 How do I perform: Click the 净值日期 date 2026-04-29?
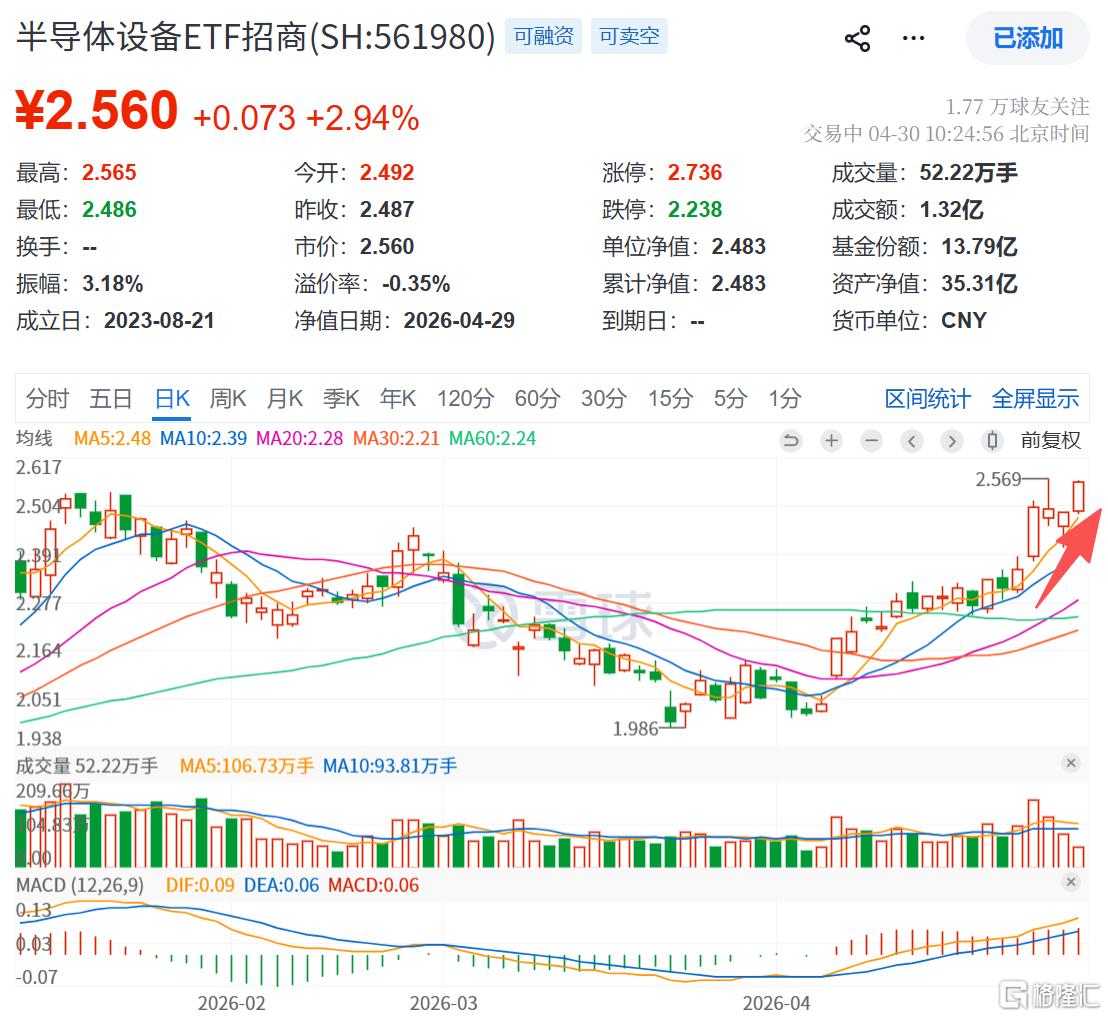tap(459, 321)
